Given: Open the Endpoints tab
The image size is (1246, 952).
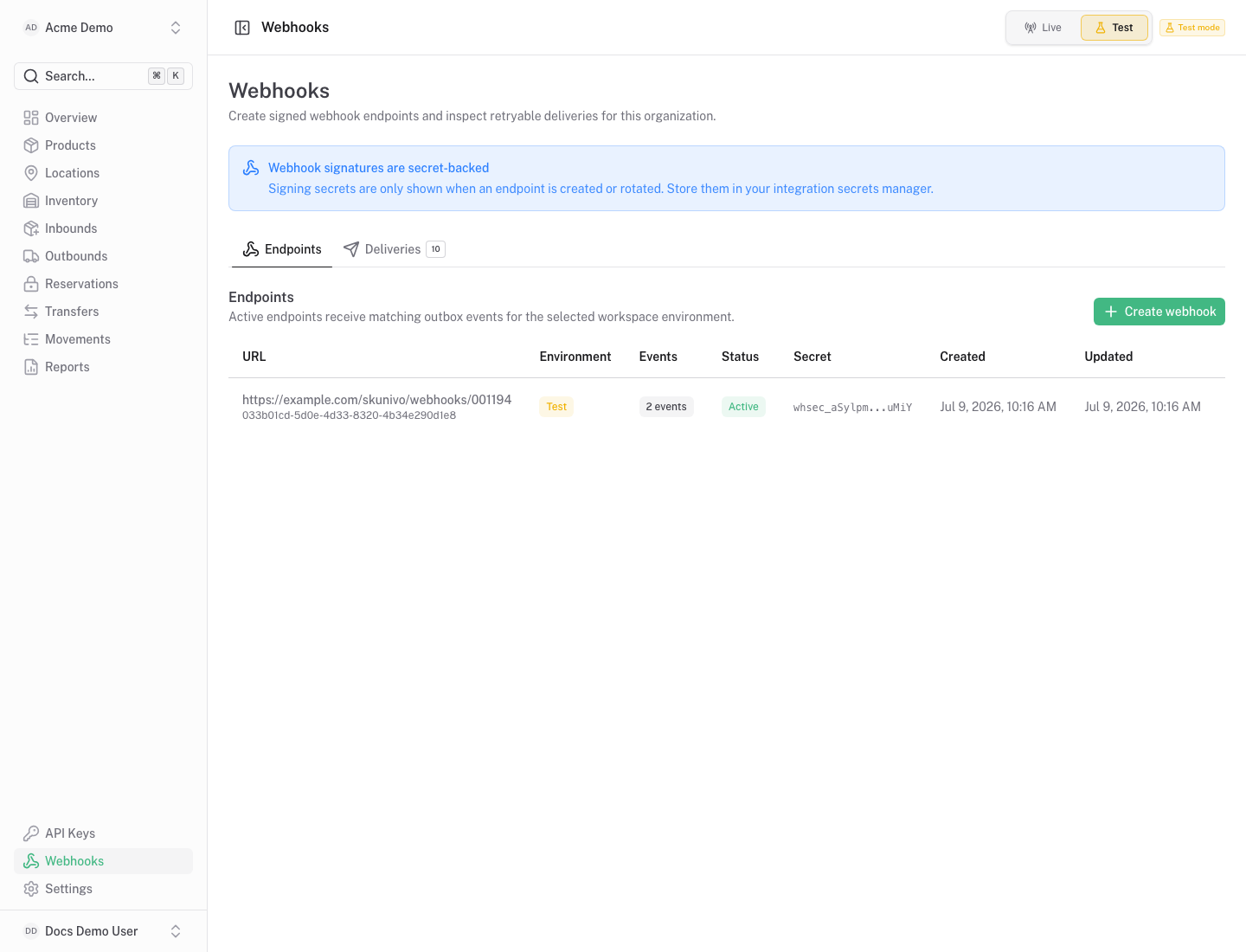Looking at the screenshot, I should click(282, 249).
